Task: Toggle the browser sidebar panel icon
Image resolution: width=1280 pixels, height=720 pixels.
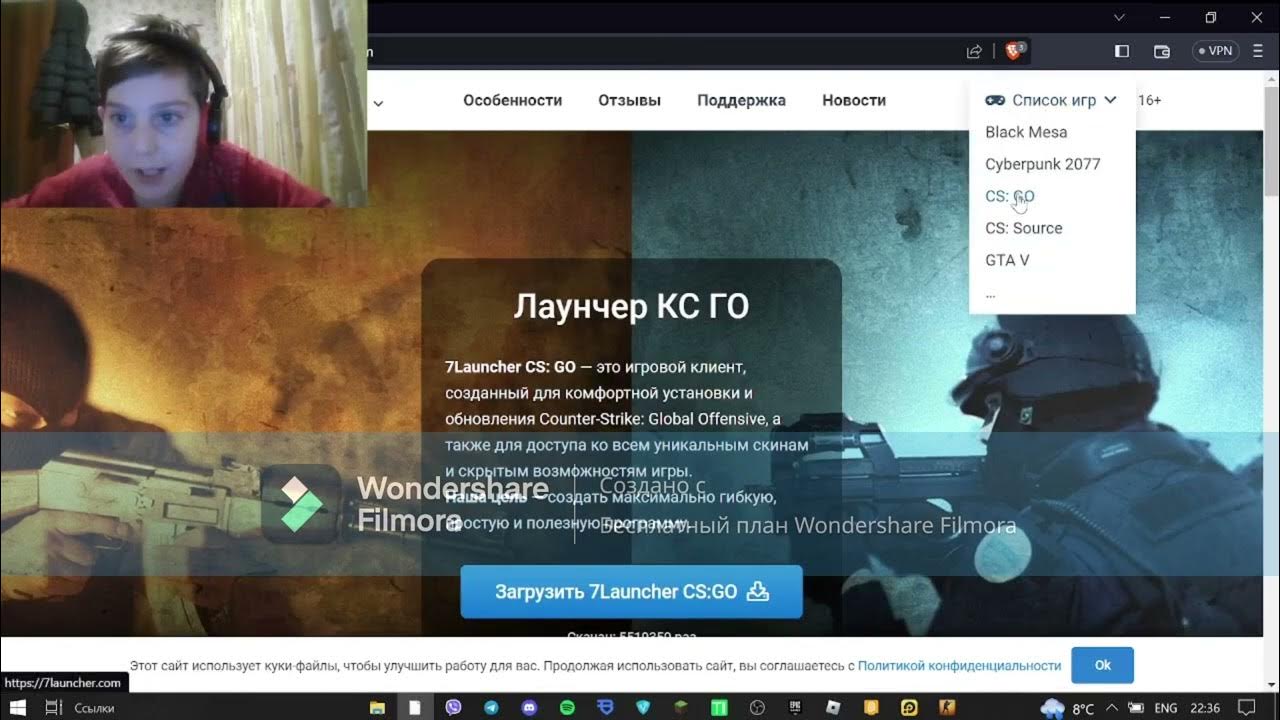Action: tap(1122, 51)
